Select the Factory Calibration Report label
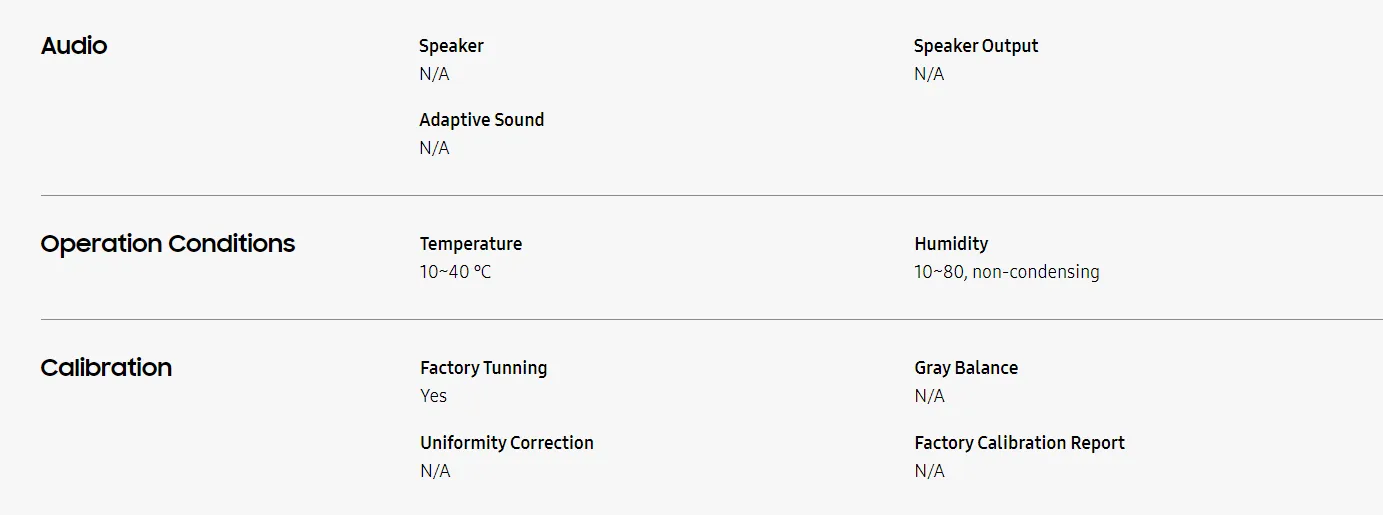 [x=1020, y=443]
